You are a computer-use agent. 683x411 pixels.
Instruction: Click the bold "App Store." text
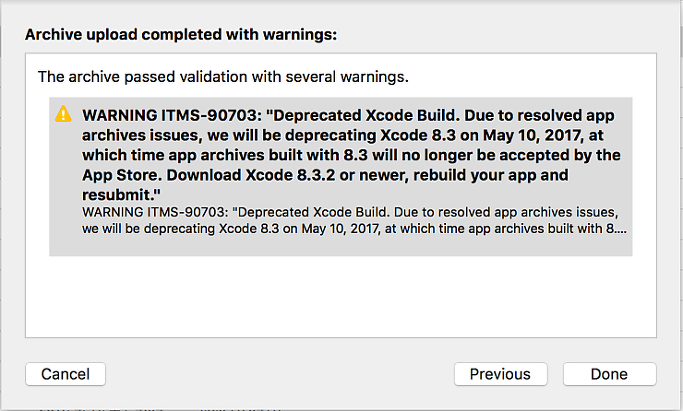(122, 175)
